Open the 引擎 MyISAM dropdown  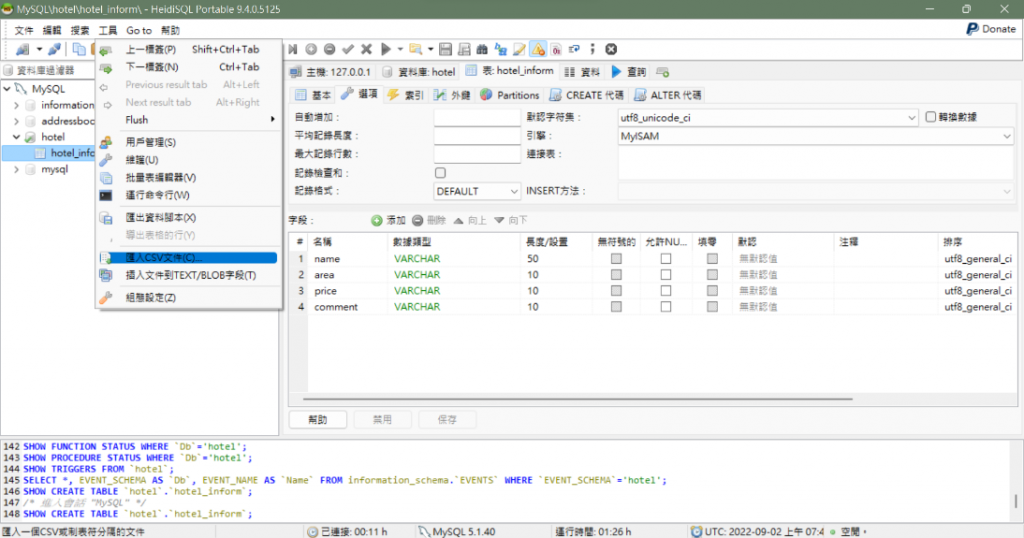(816, 136)
